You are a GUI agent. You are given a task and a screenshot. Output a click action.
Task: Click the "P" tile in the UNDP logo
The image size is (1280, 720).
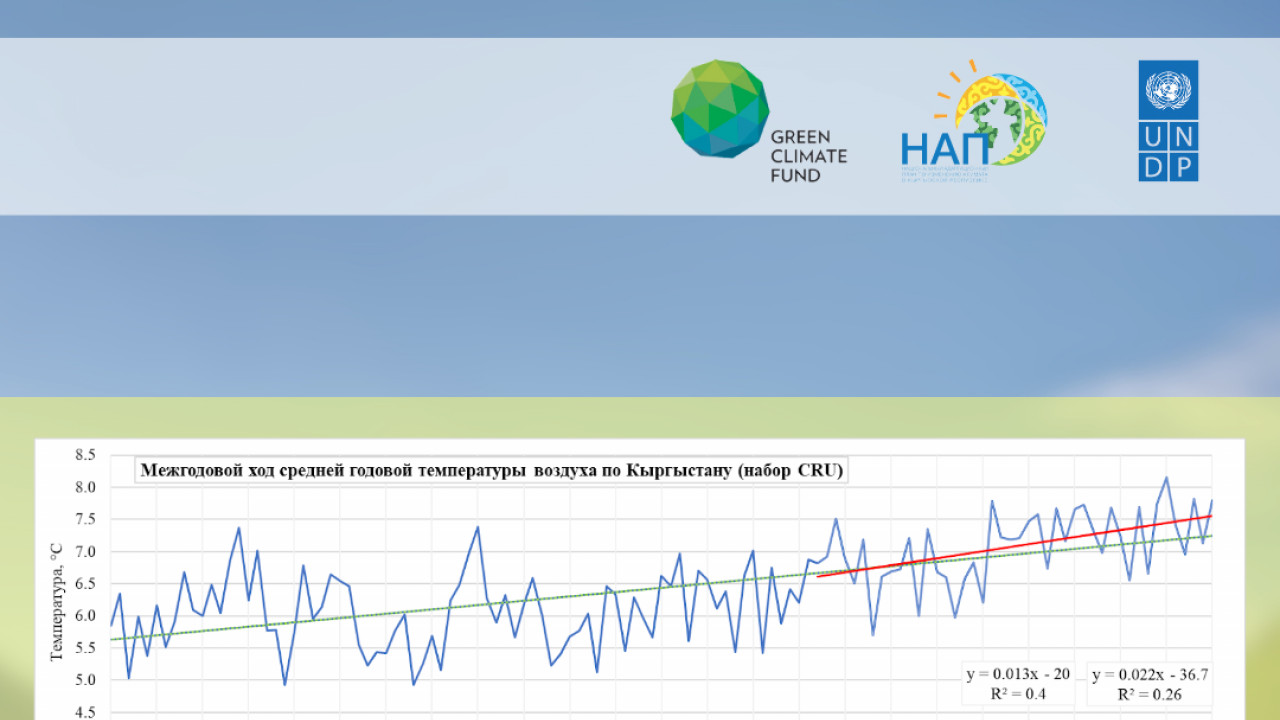click(1183, 167)
